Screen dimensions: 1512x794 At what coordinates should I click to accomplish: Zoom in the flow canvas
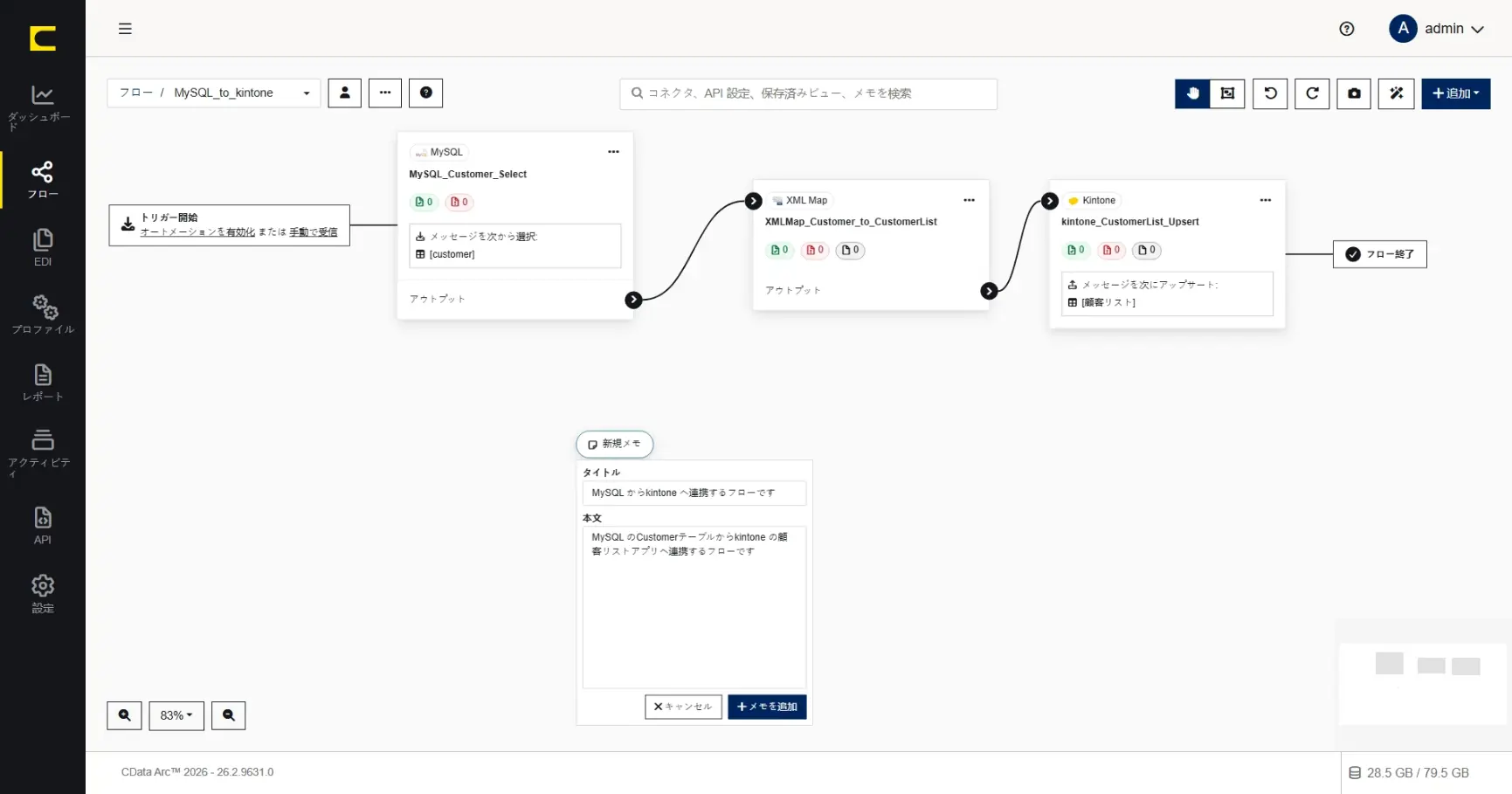pyautogui.click(x=124, y=715)
